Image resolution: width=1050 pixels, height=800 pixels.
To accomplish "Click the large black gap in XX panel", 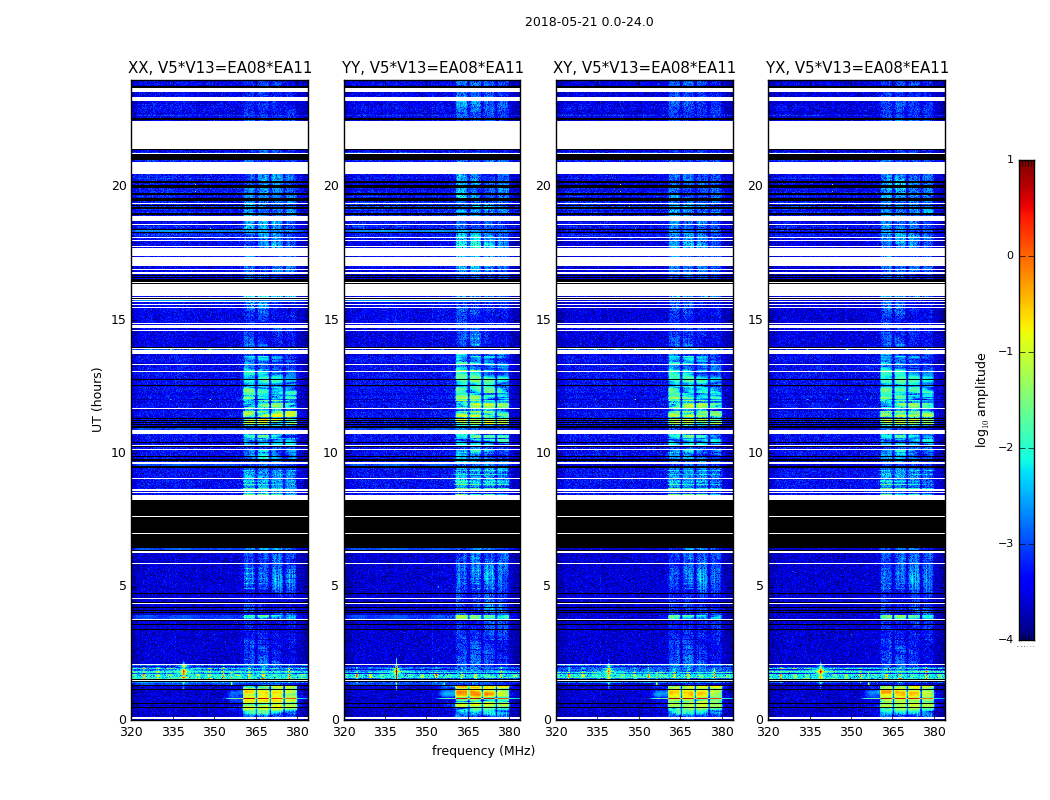I will 220,525.
